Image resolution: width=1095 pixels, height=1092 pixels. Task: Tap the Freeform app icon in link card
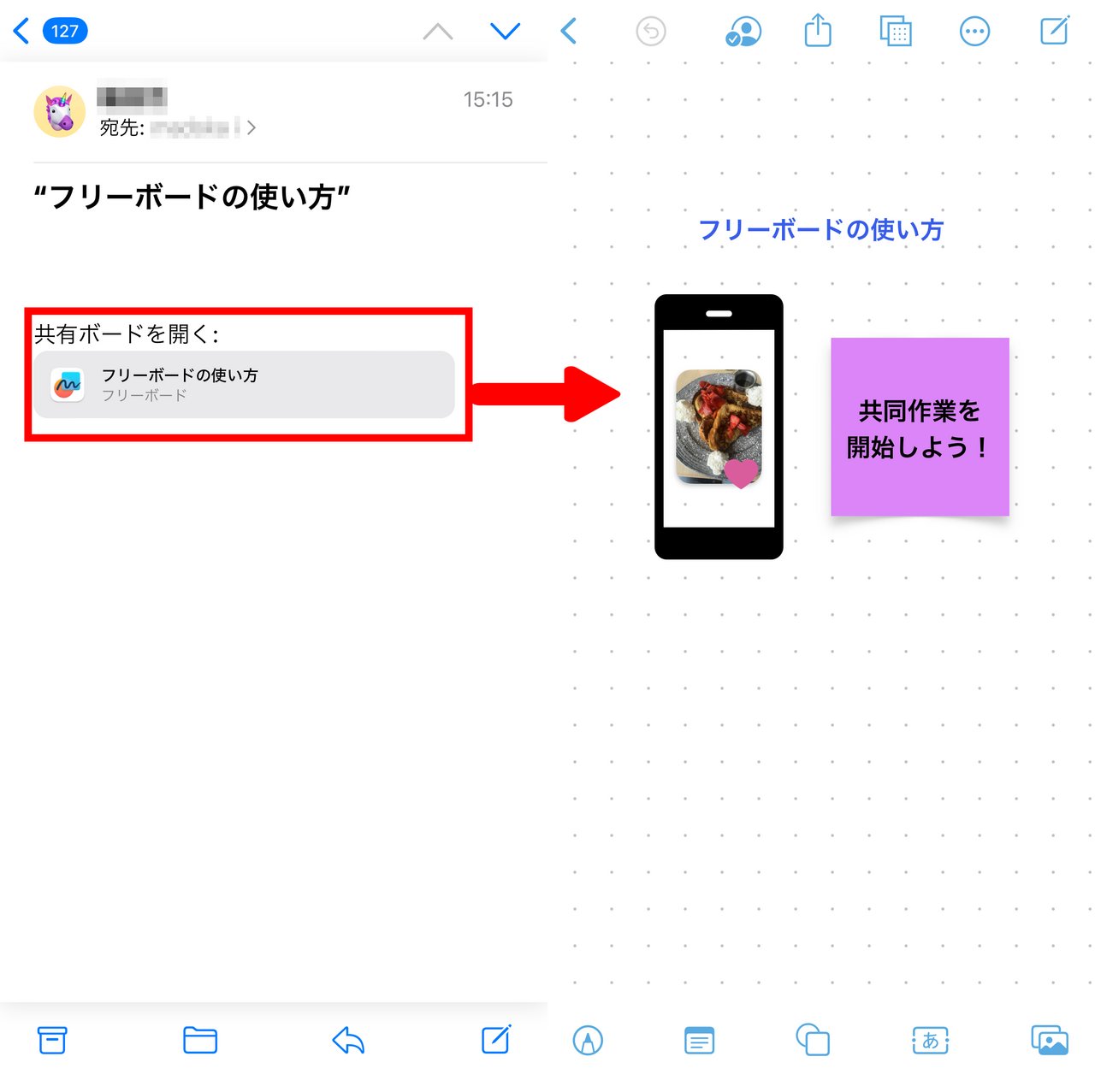68,385
